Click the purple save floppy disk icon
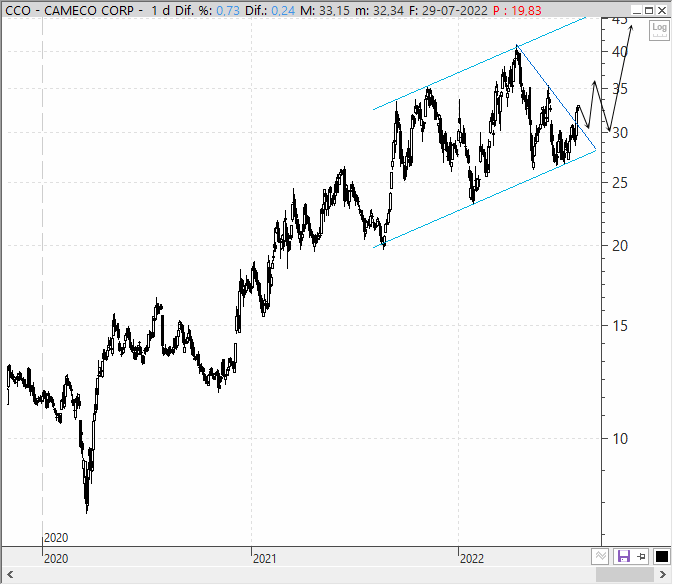673x585 pixels. click(623, 557)
